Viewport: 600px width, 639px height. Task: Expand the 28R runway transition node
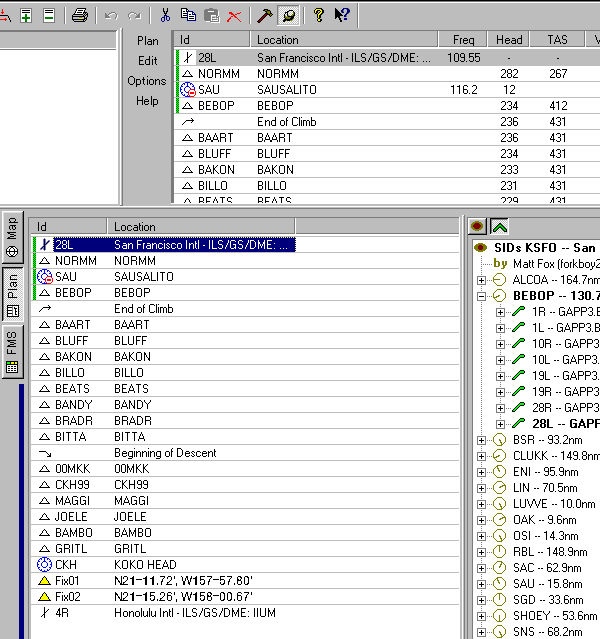[x=501, y=408]
